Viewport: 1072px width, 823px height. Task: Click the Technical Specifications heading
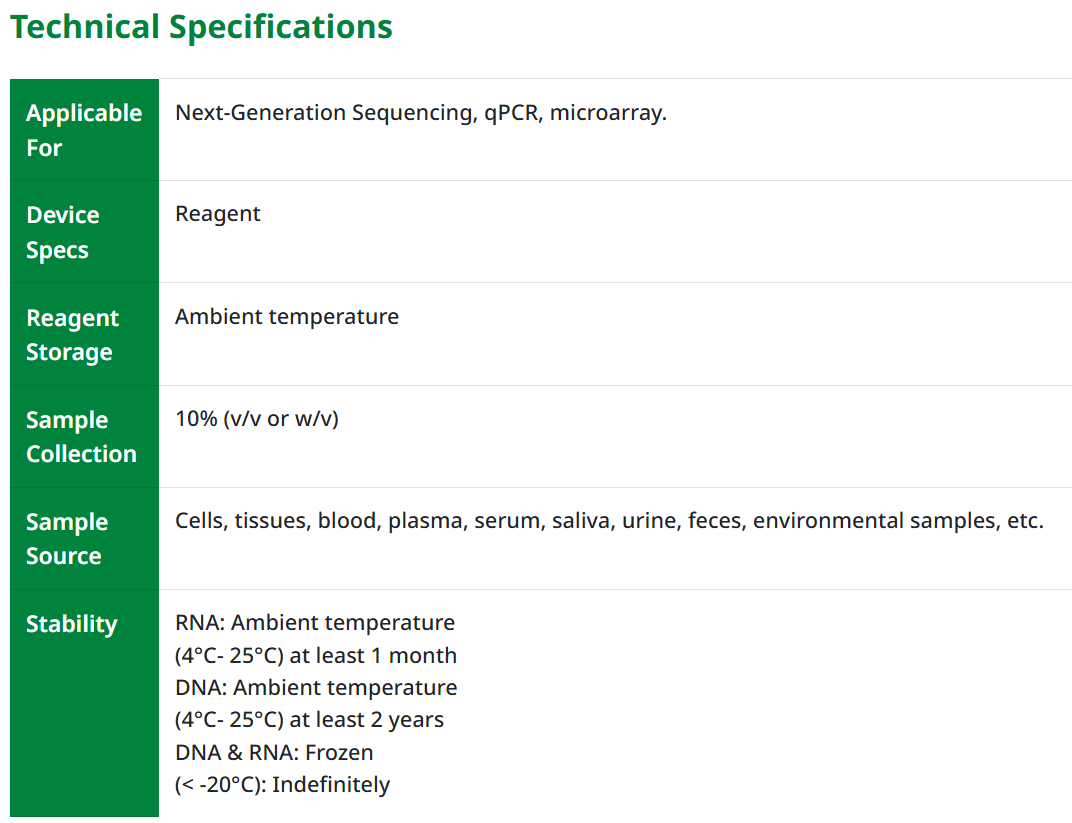click(201, 27)
